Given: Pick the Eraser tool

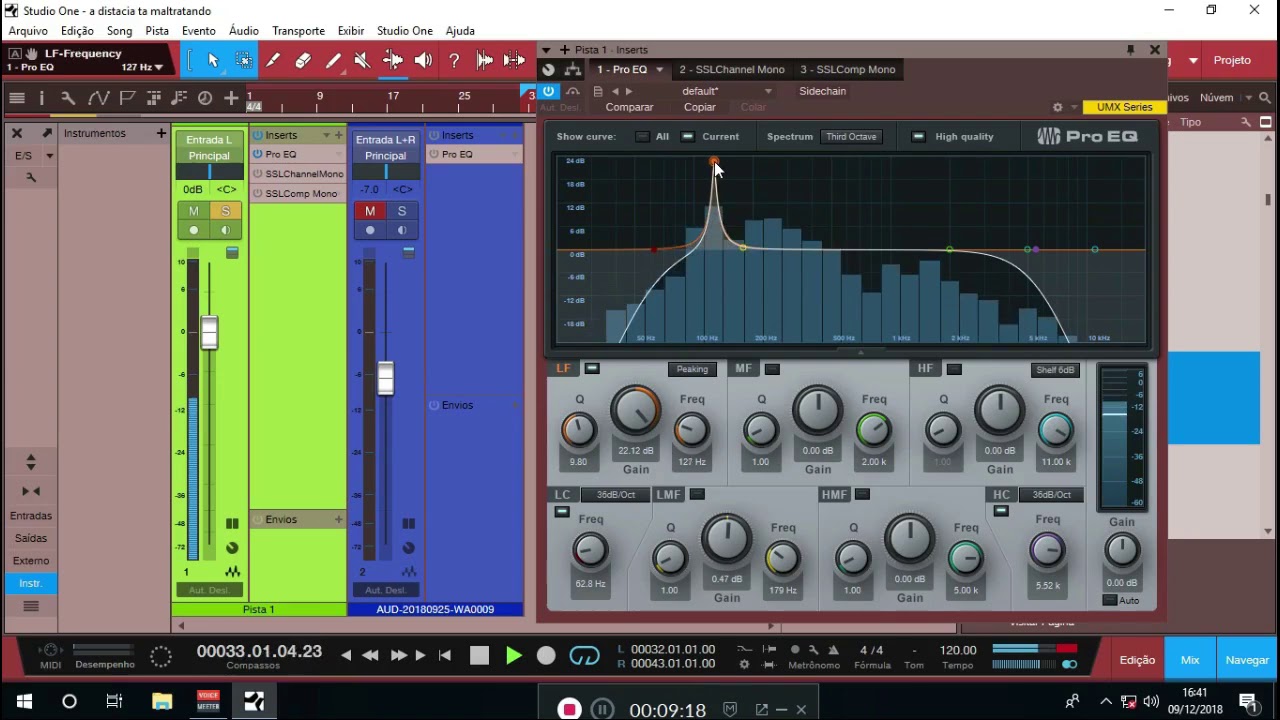Looking at the screenshot, I should 303,61.
